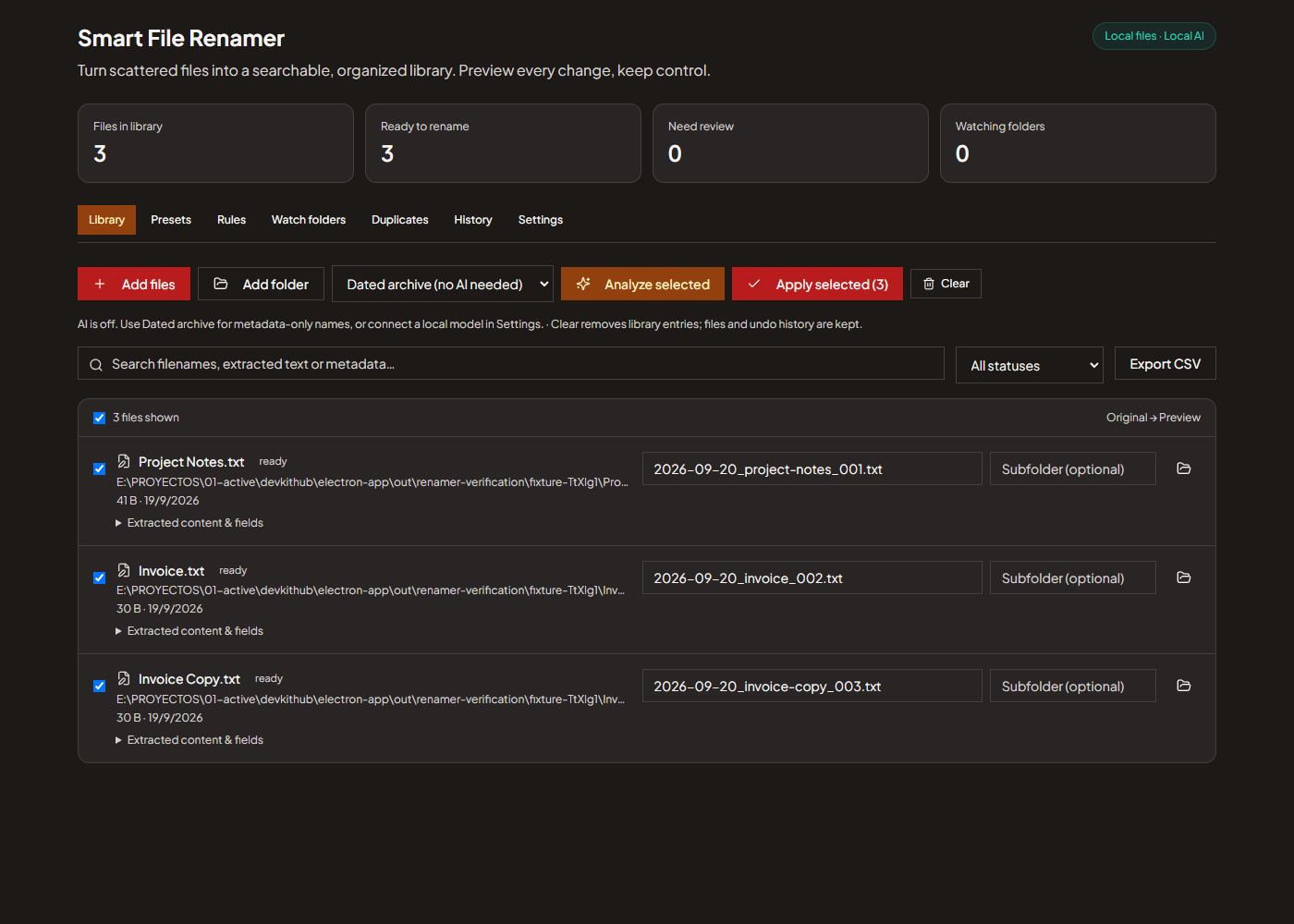1294x924 pixels.
Task: Click the magnifier icon in the search bar
Action: click(x=96, y=365)
